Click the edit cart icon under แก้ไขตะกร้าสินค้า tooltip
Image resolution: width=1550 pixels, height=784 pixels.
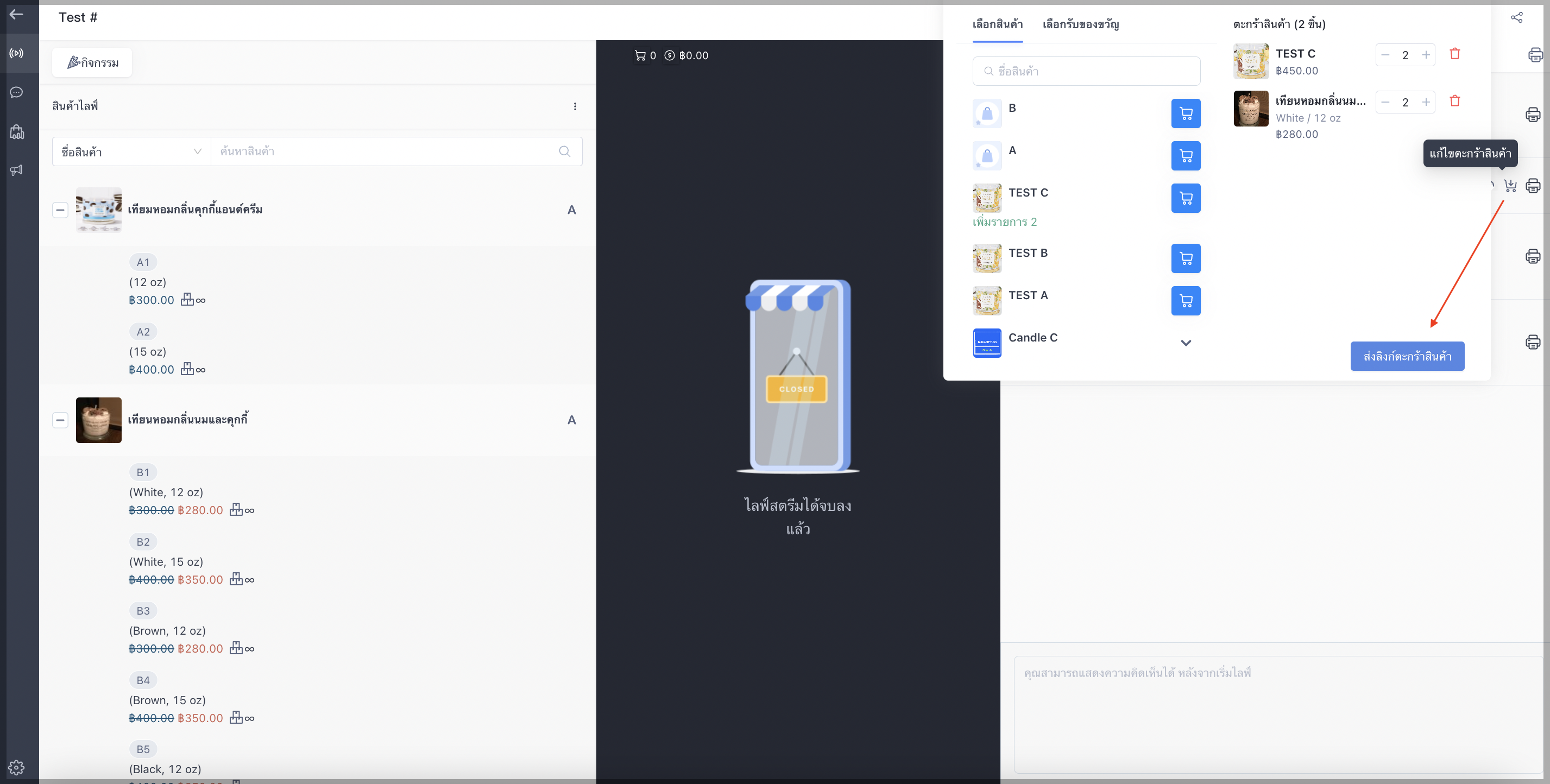(x=1510, y=185)
